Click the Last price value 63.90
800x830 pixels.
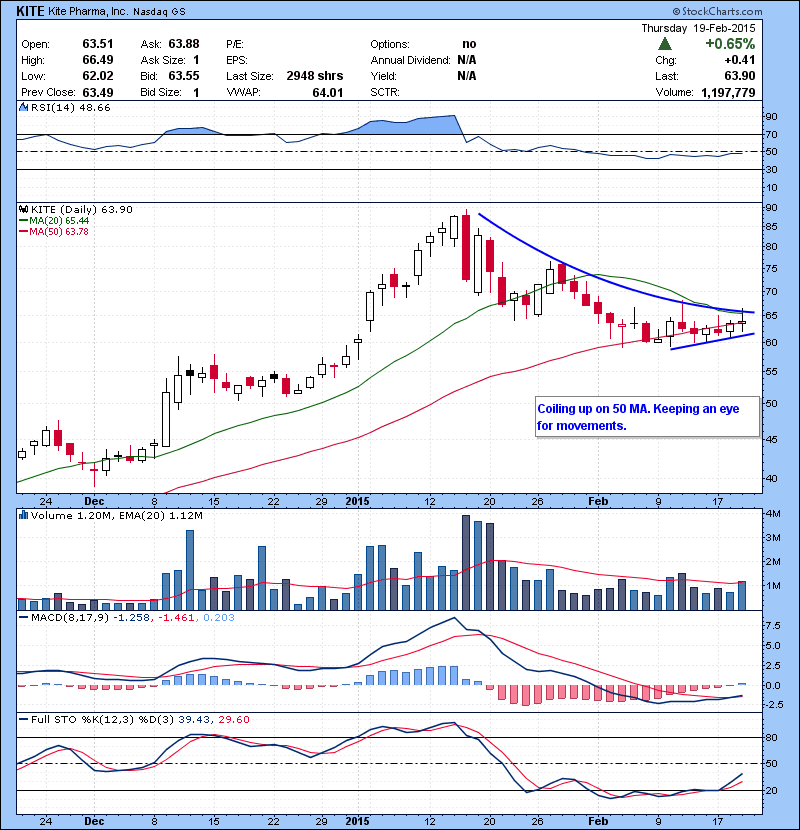pos(738,76)
